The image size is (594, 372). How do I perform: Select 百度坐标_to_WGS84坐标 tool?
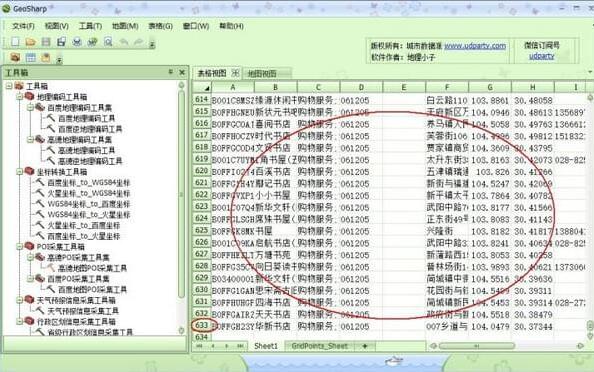pos(89,183)
